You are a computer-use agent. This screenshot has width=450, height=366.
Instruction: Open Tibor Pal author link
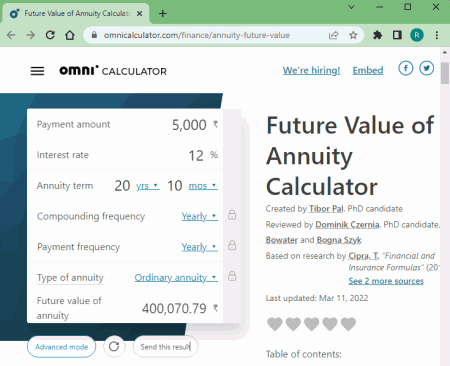pos(326,209)
